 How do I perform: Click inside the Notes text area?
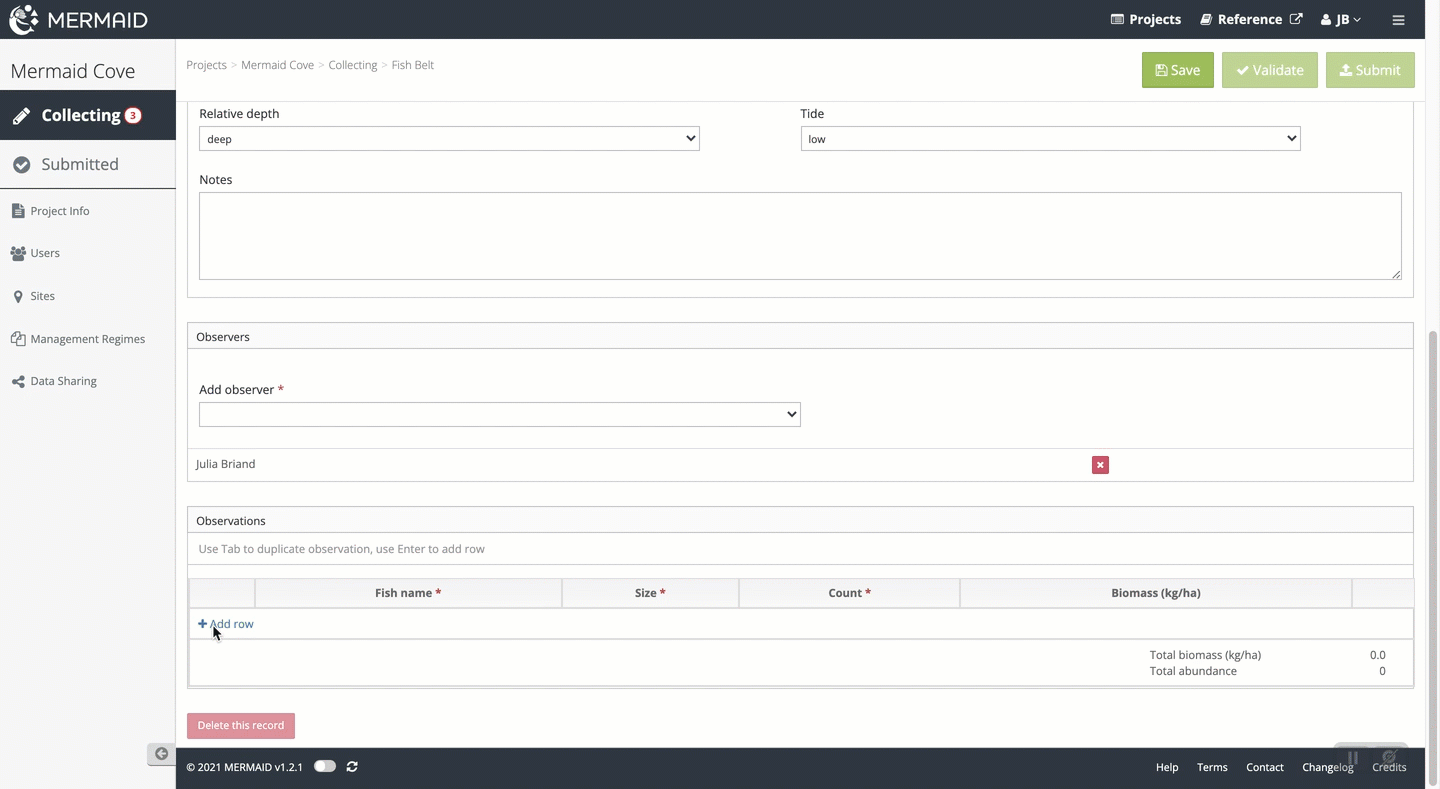pos(799,236)
